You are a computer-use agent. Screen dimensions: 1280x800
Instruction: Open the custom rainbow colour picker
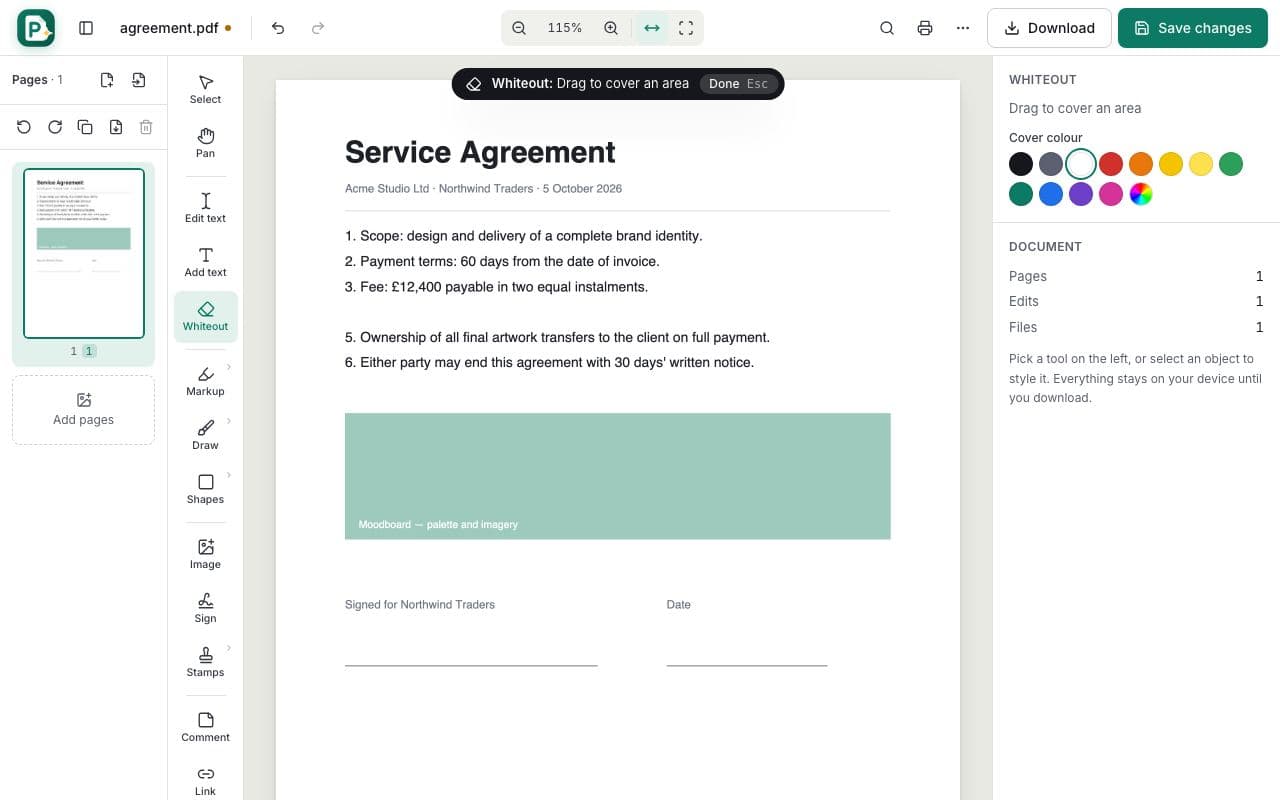click(1141, 194)
